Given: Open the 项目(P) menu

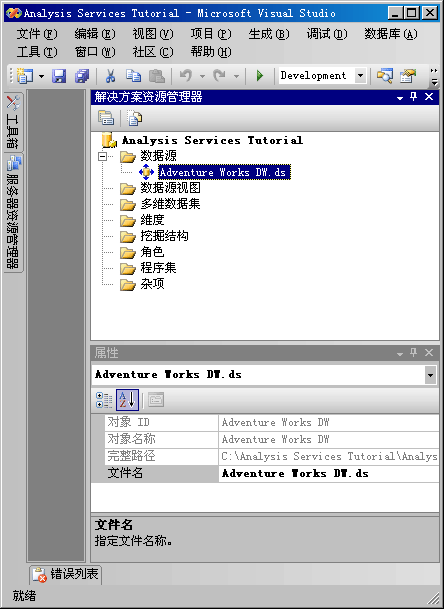Looking at the screenshot, I should click(211, 34).
